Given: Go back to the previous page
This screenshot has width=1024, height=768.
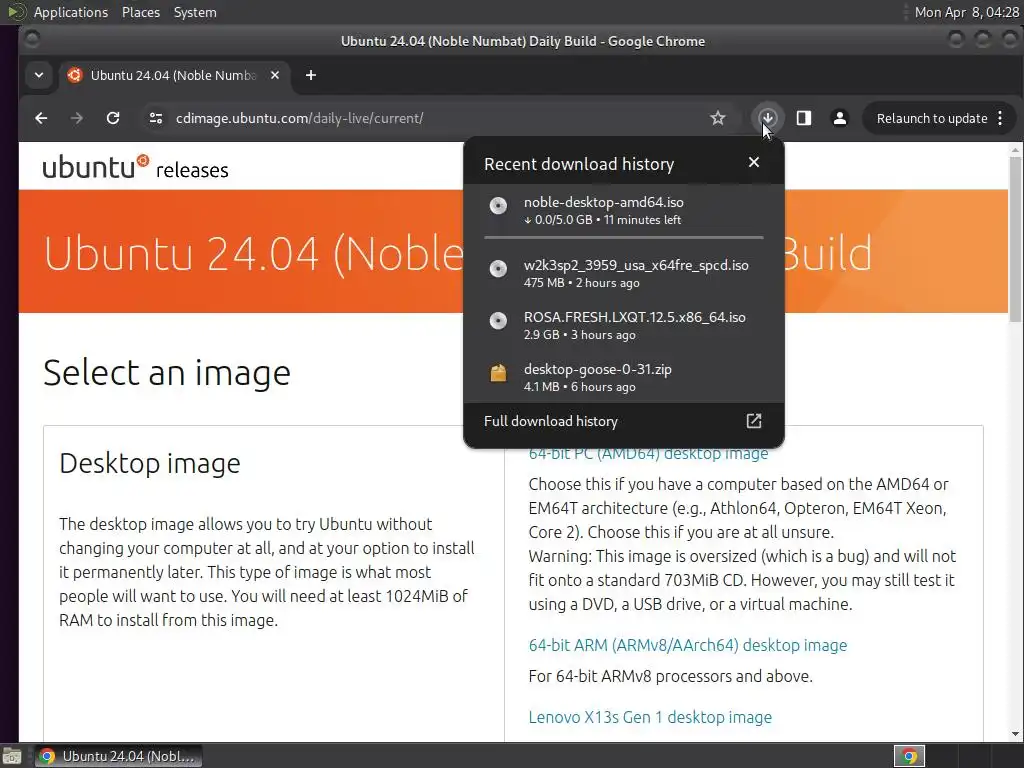Looking at the screenshot, I should (x=41, y=118).
